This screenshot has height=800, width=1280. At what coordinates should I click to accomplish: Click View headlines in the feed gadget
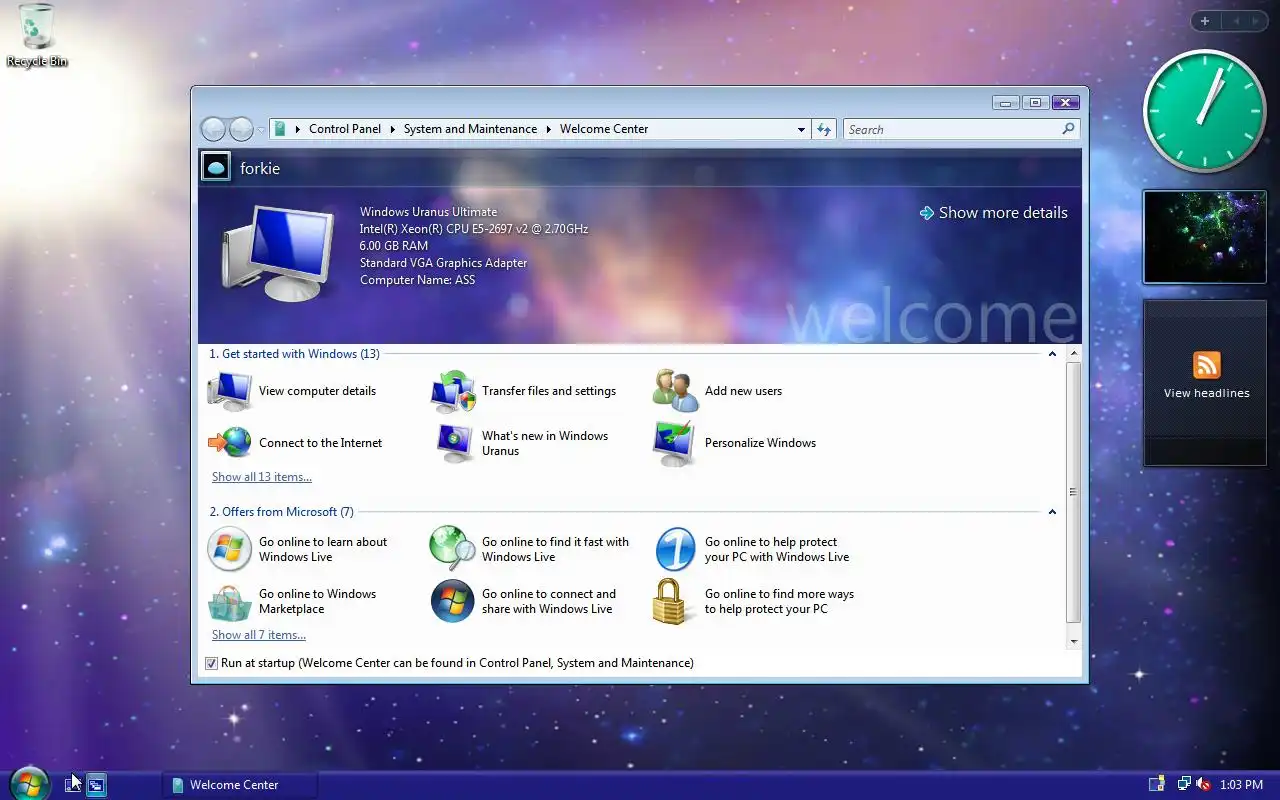click(1206, 393)
